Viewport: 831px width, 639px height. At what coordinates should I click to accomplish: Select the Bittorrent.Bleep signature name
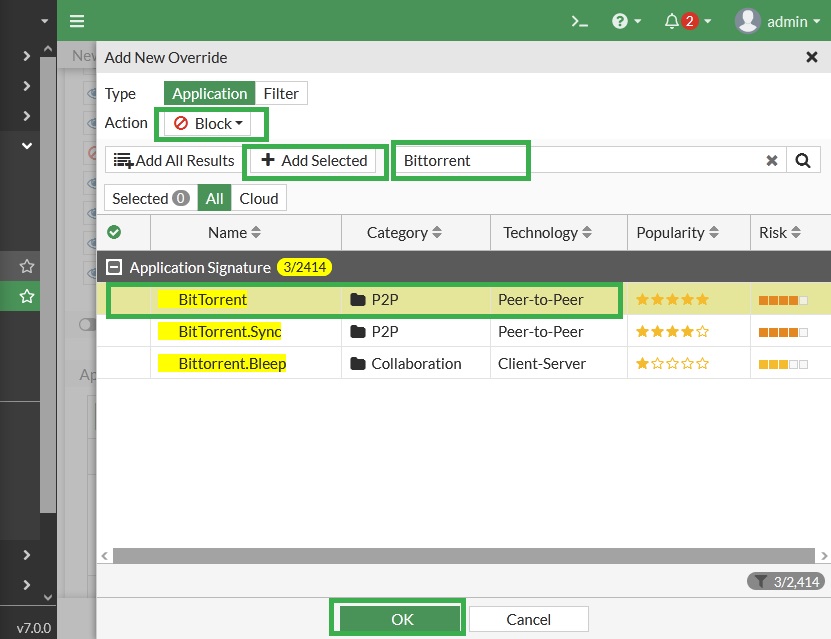click(232, 363)
